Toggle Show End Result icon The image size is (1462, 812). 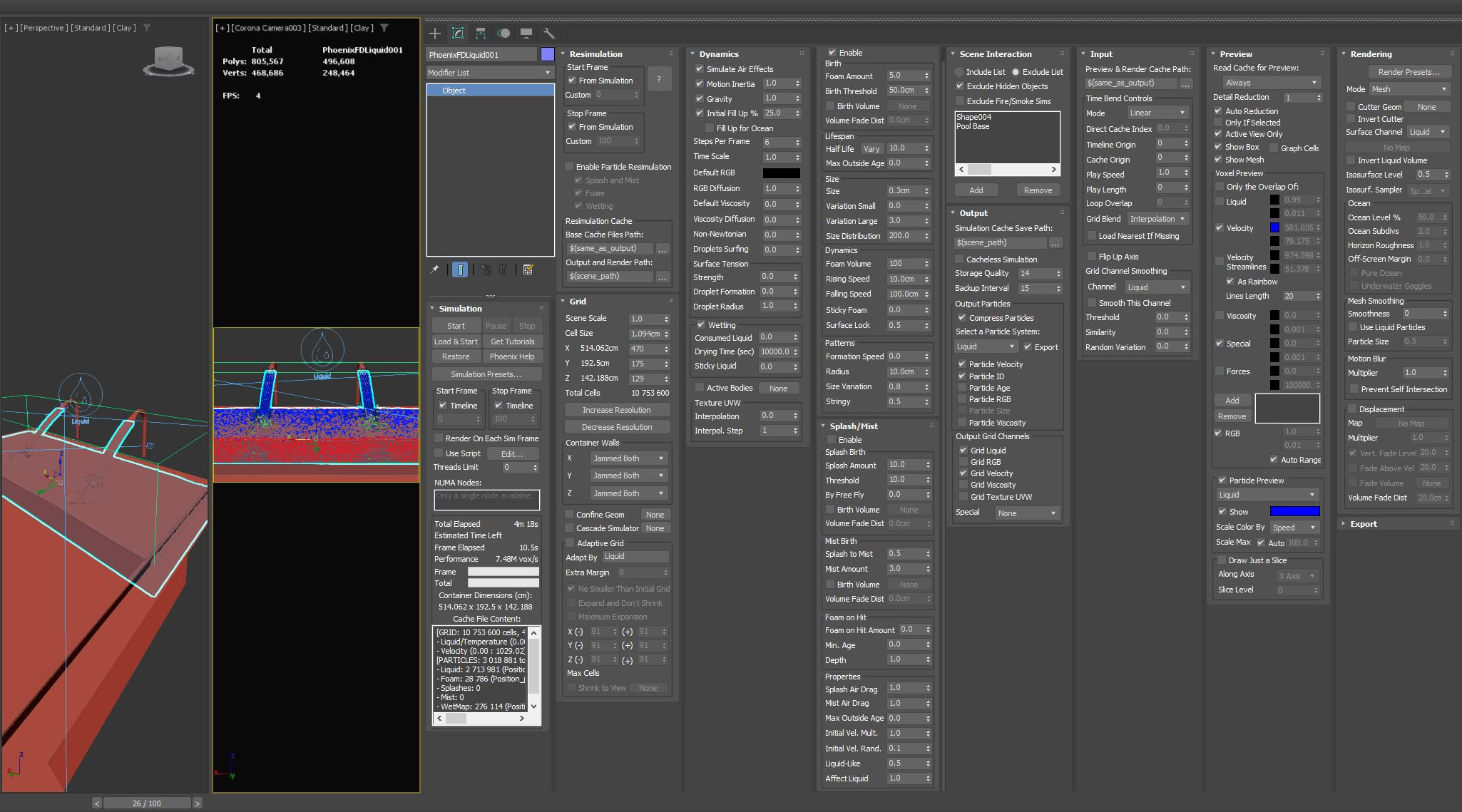coord(460,269)
